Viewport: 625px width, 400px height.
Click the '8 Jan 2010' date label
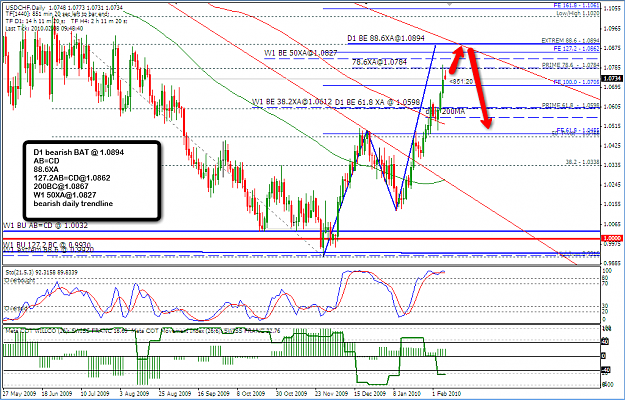click(x=409, y=393)
